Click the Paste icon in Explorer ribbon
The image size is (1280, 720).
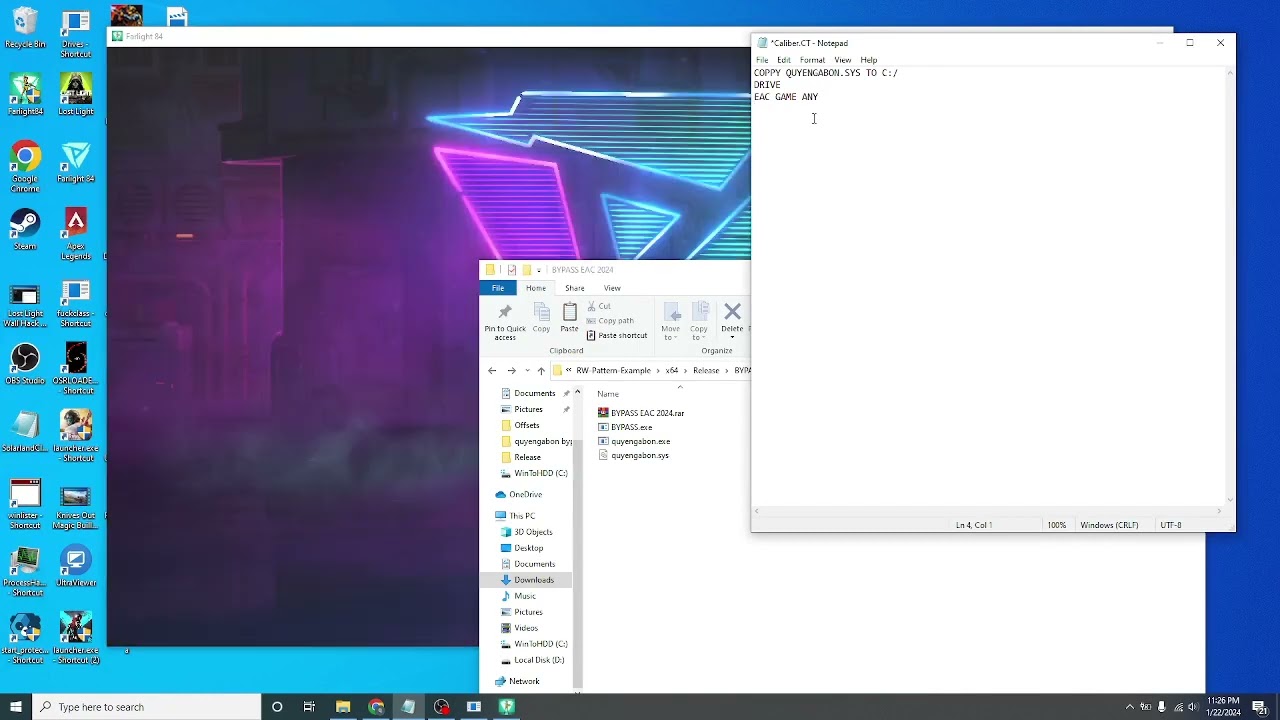click(569, 318)
